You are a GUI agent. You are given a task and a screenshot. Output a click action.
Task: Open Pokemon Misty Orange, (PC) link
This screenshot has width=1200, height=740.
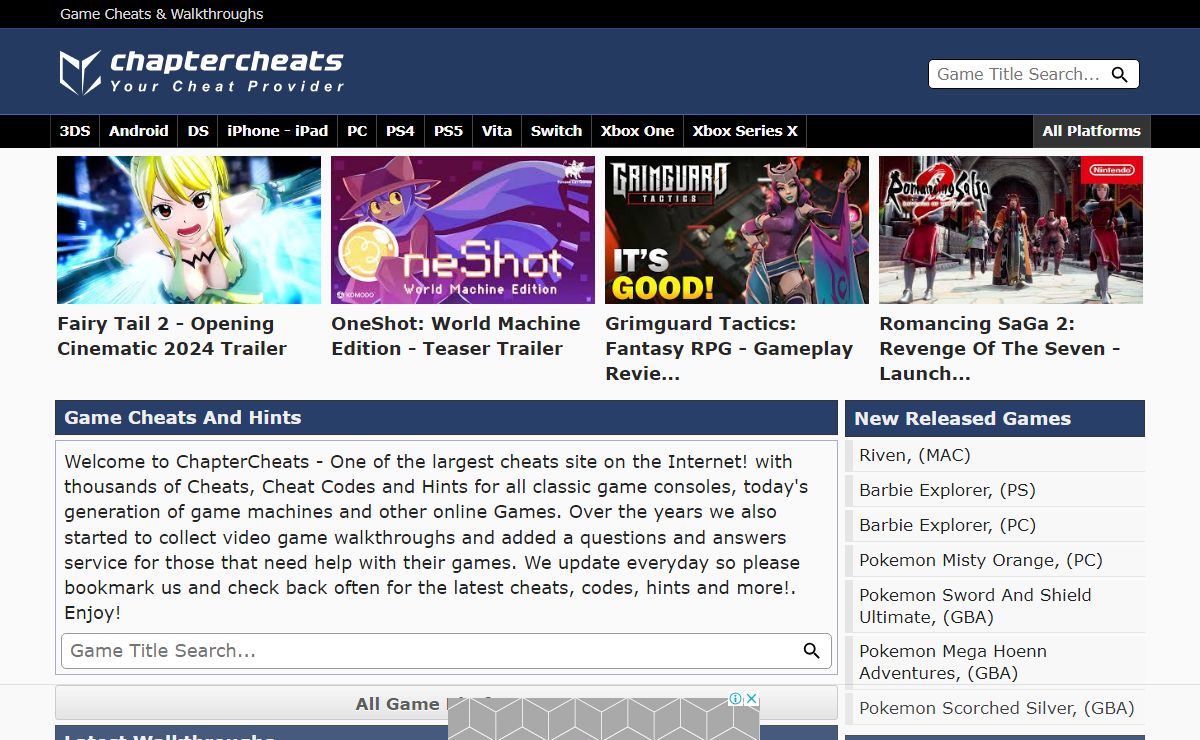[x=981, y=560]
